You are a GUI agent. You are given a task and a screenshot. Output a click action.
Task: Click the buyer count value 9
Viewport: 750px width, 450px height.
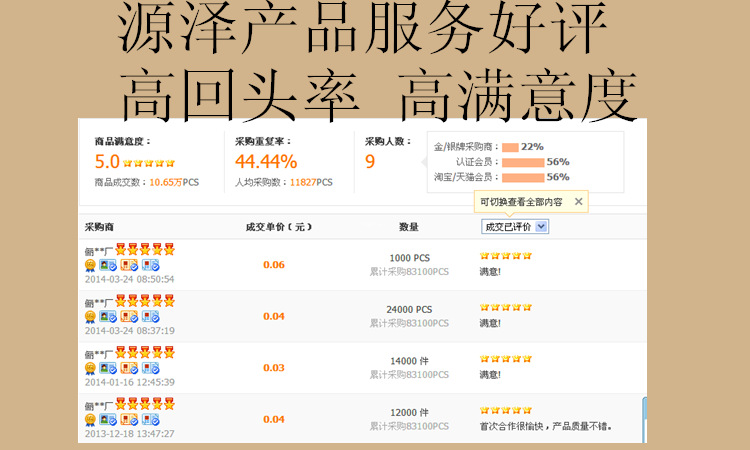370,162
